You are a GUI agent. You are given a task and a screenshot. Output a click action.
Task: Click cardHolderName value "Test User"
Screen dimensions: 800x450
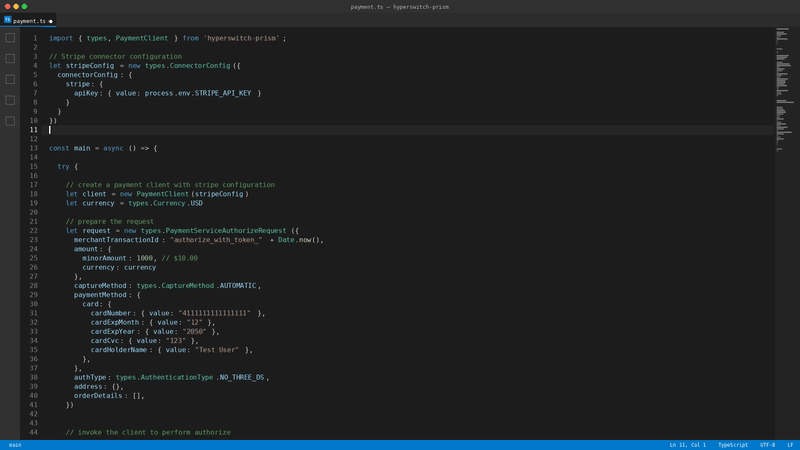click(217, 351)
